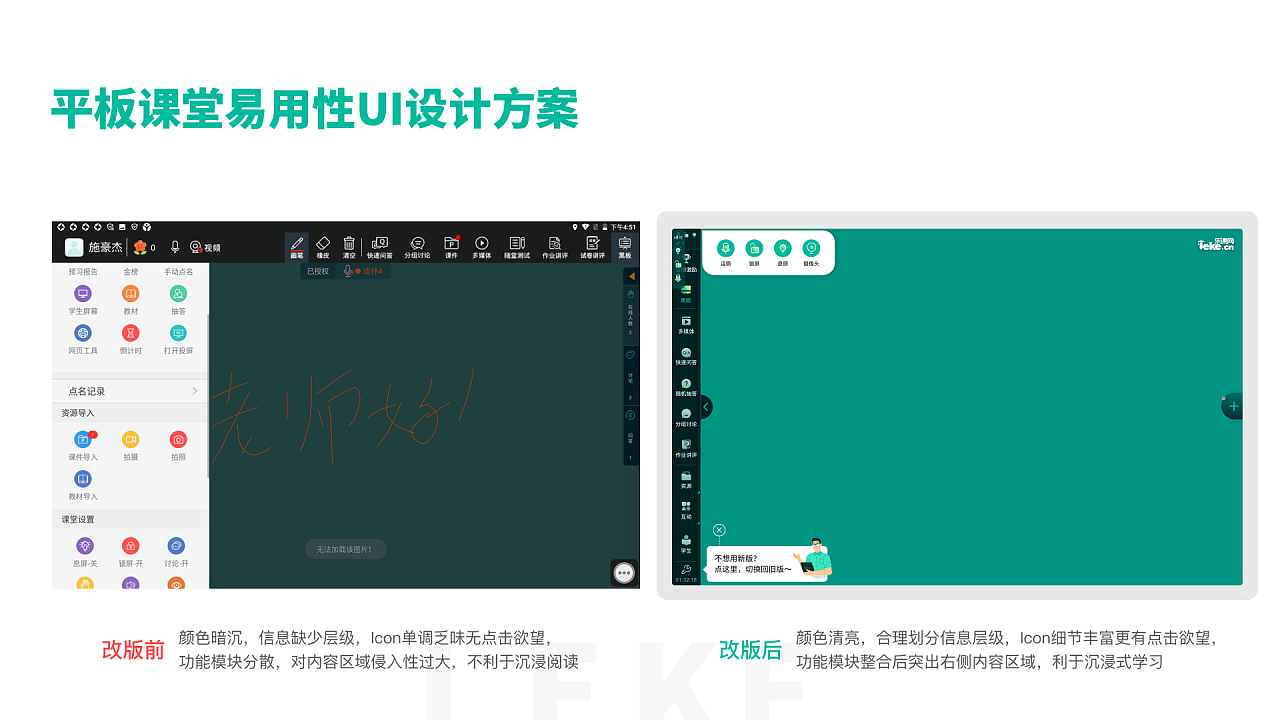Click the 预习报告 label

[x=83, y=271]
